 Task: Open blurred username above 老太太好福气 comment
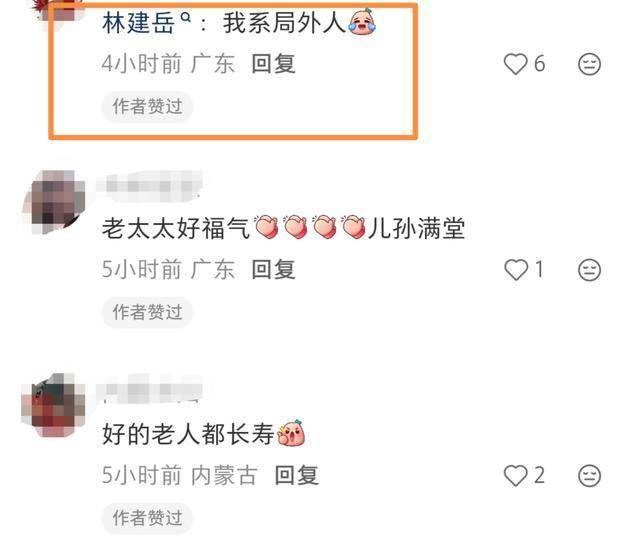(149, 187)
